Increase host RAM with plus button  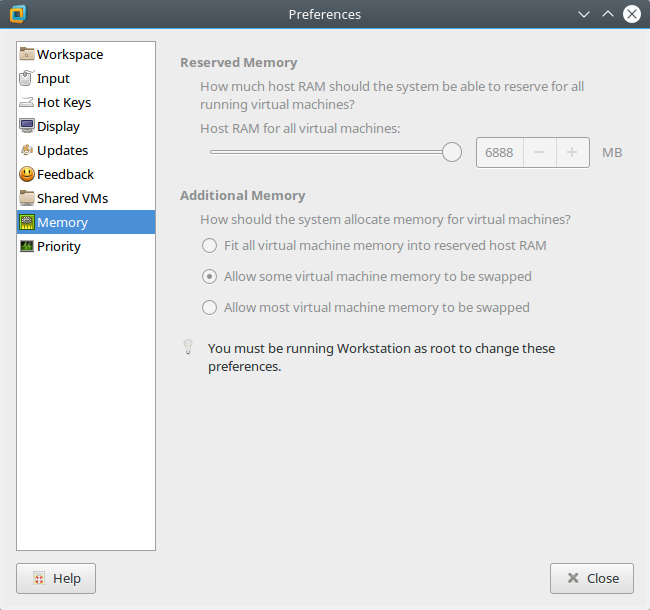click(572, 152)
